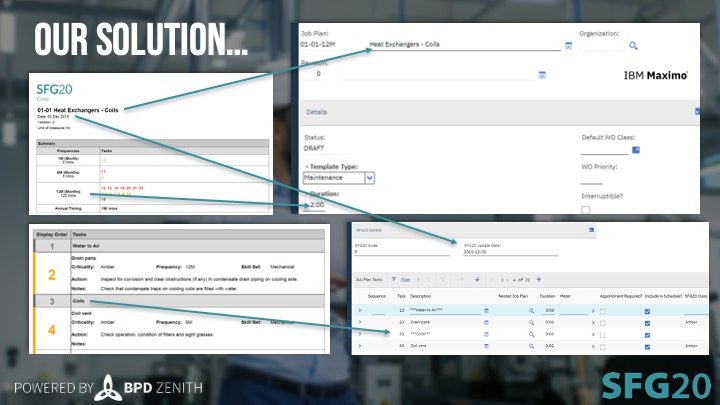Click the job plan Duration field showing 2:00

[316, 205]
